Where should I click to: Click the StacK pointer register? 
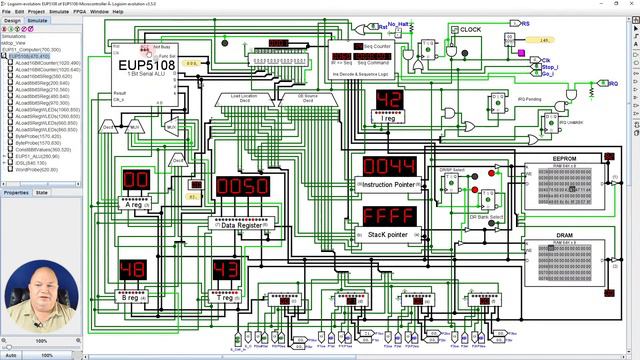click(388, 235)
